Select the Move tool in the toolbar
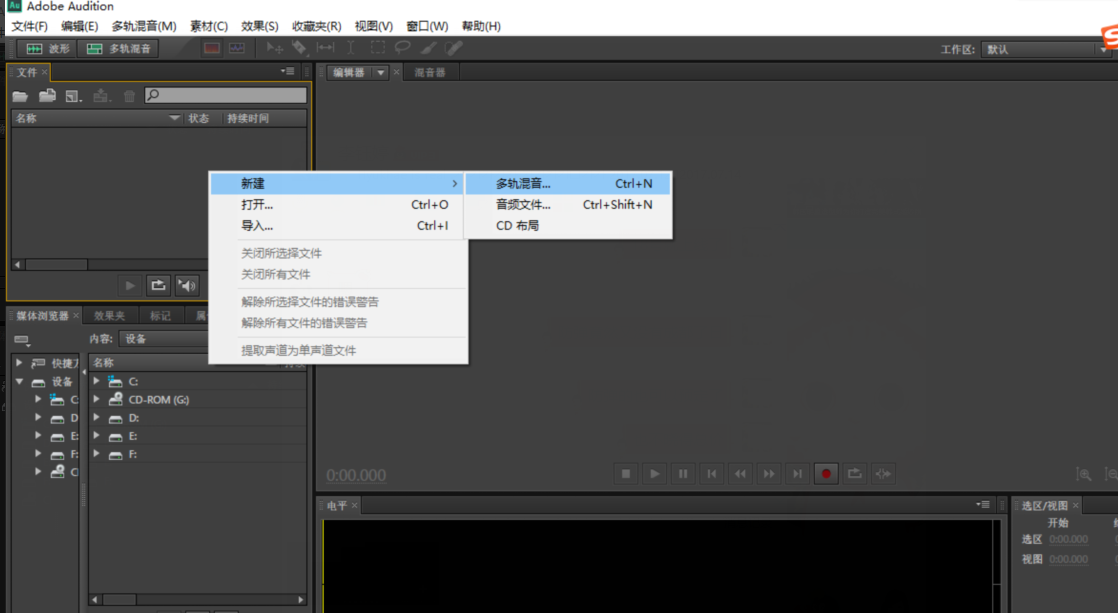This screenshot has width=1118, height=613. point(275,48)
